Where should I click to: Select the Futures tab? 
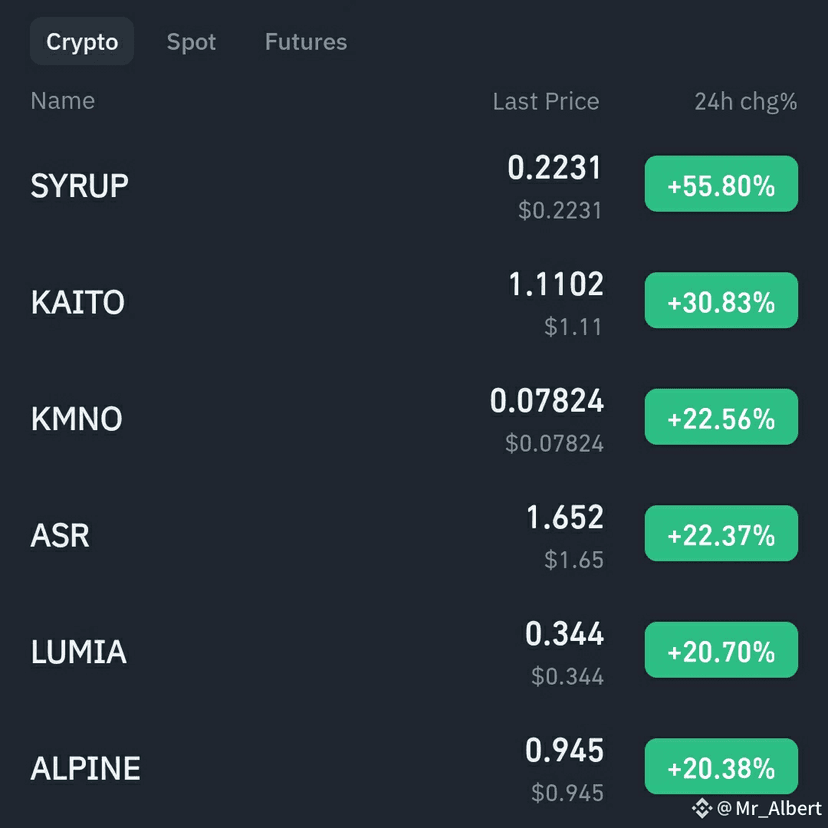306,42
